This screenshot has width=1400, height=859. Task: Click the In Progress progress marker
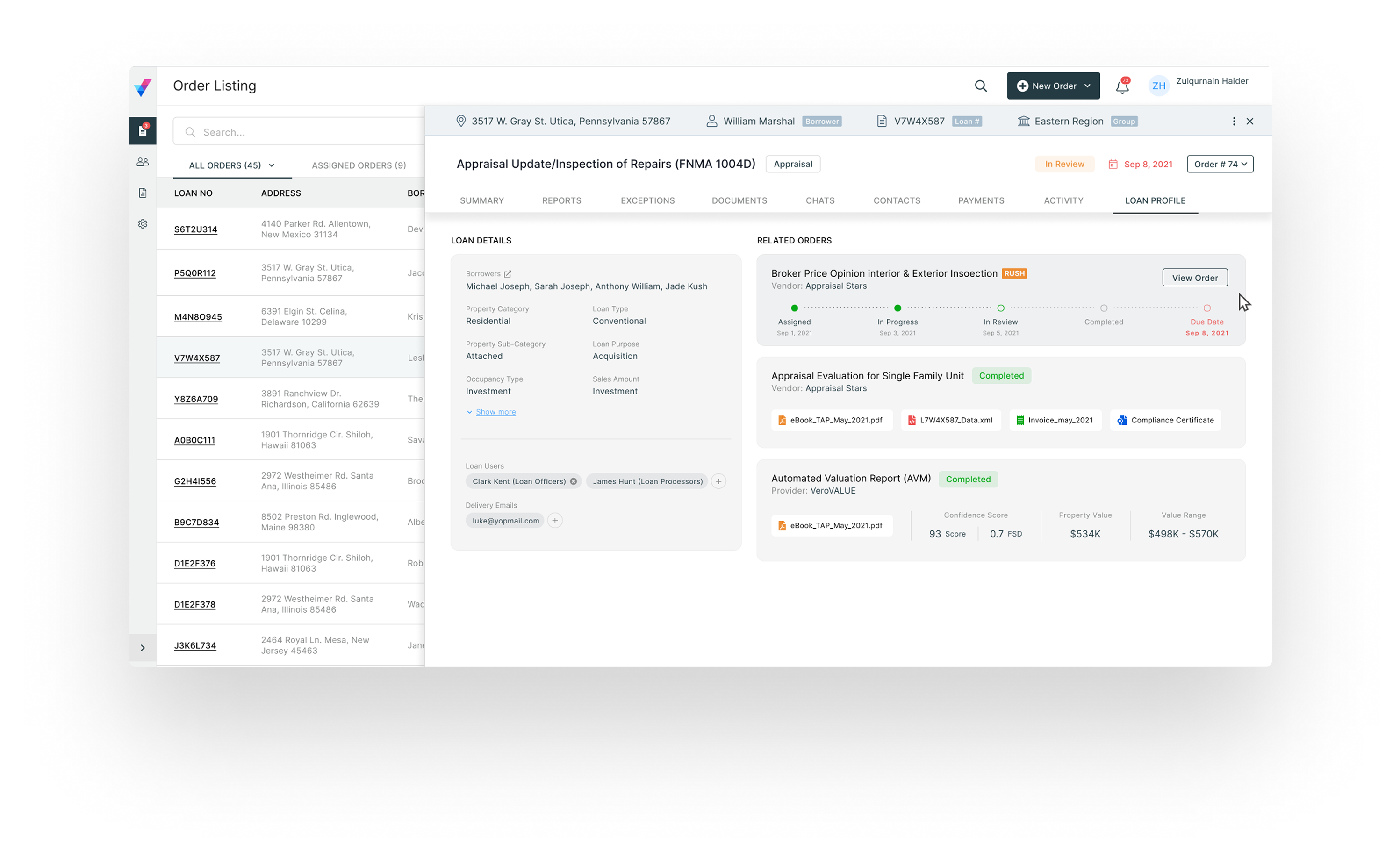tap(897, 308)
